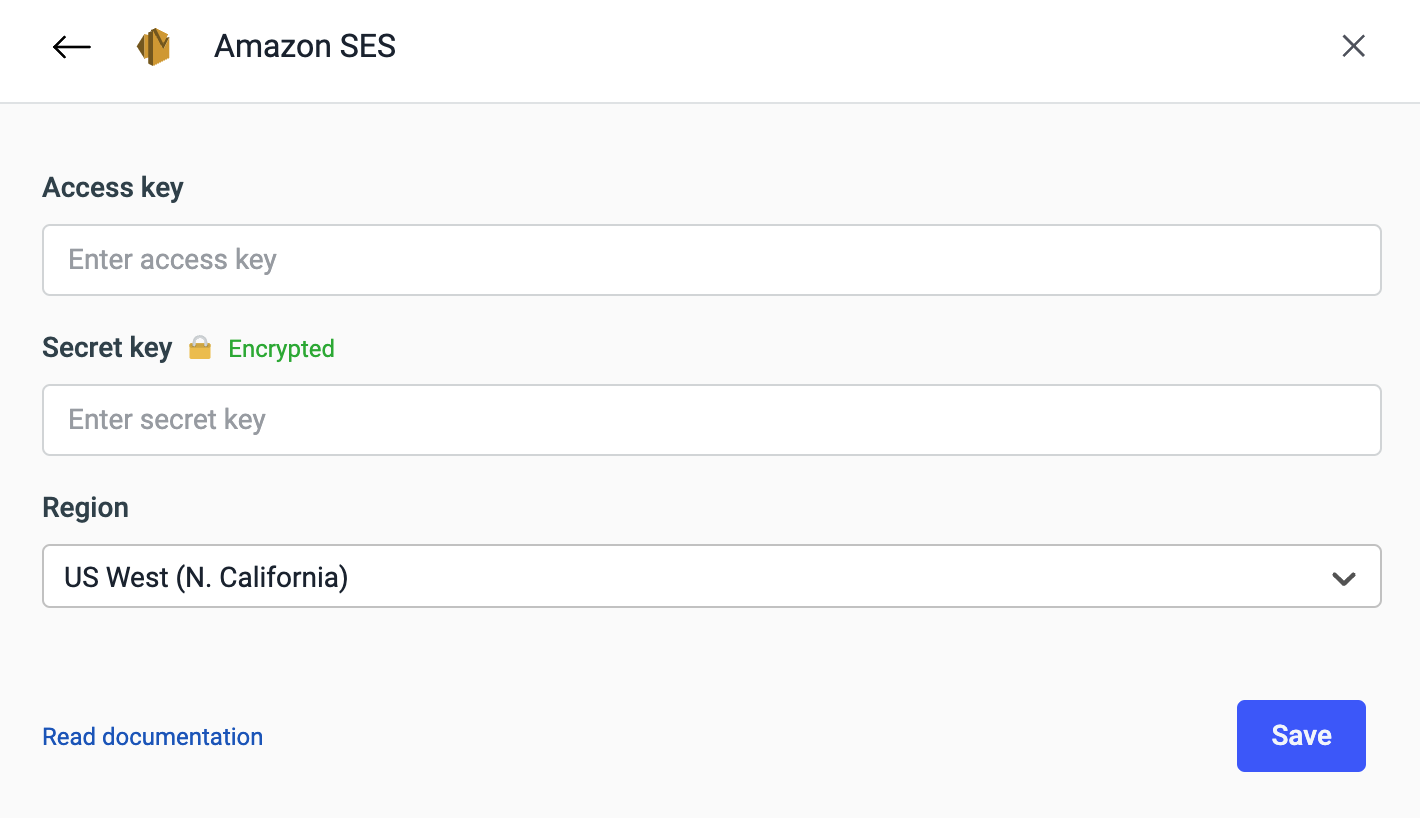Close the Amazon SES settings panel
The height and width of the screenshot is (818, 1420).
pos(1353,46)
